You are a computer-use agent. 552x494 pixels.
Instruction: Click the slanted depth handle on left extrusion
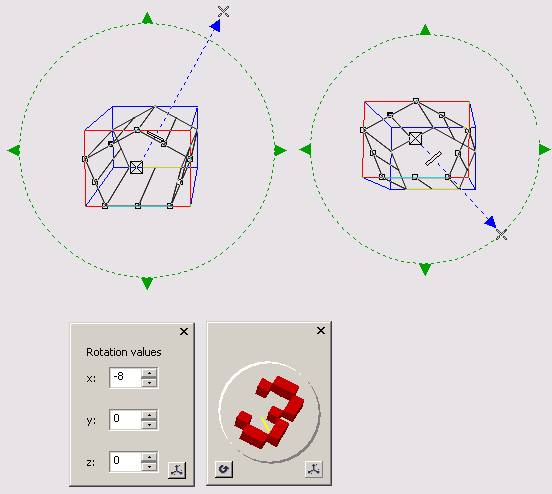point(157,138)
